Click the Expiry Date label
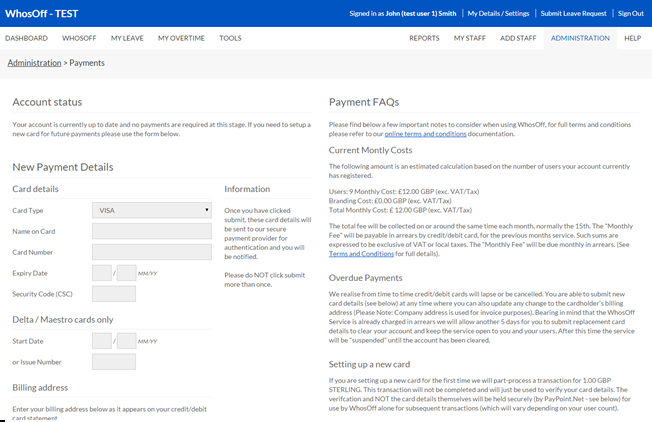This screenshot has width=652, height=422. pyautogui.click(x=30, y=273)
